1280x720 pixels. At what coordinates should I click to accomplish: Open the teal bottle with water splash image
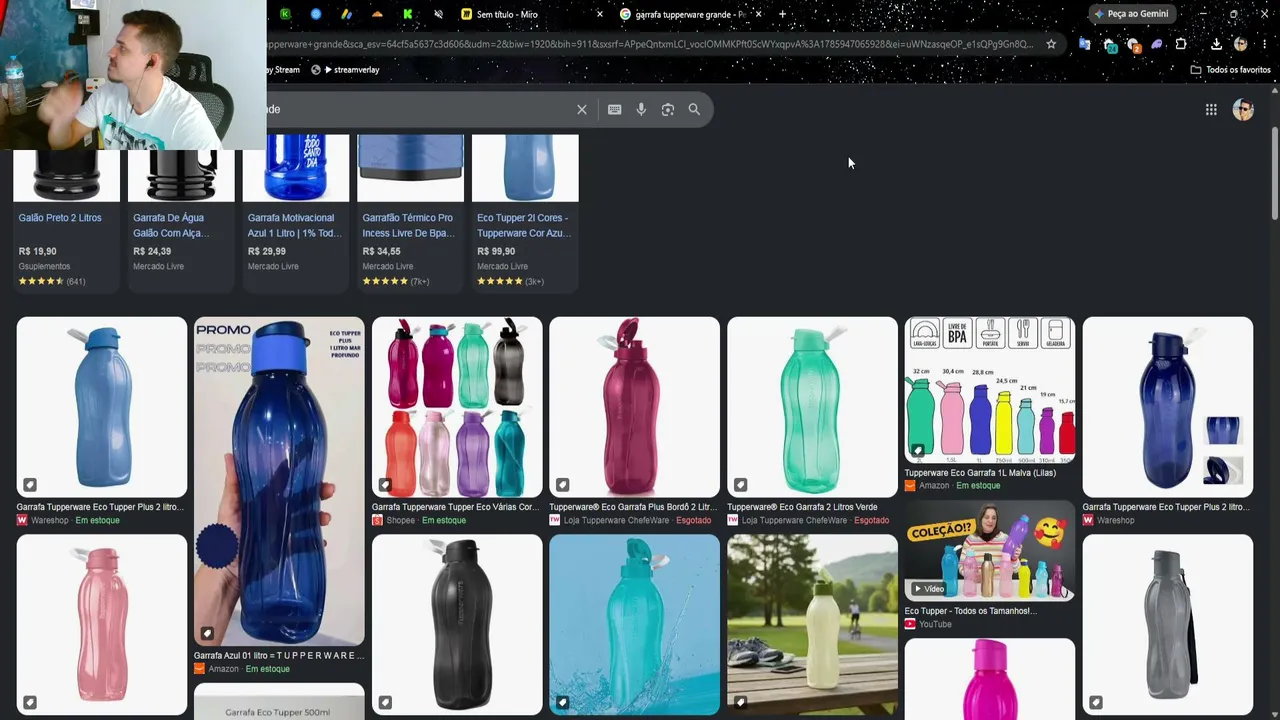[x=634, y=625]
